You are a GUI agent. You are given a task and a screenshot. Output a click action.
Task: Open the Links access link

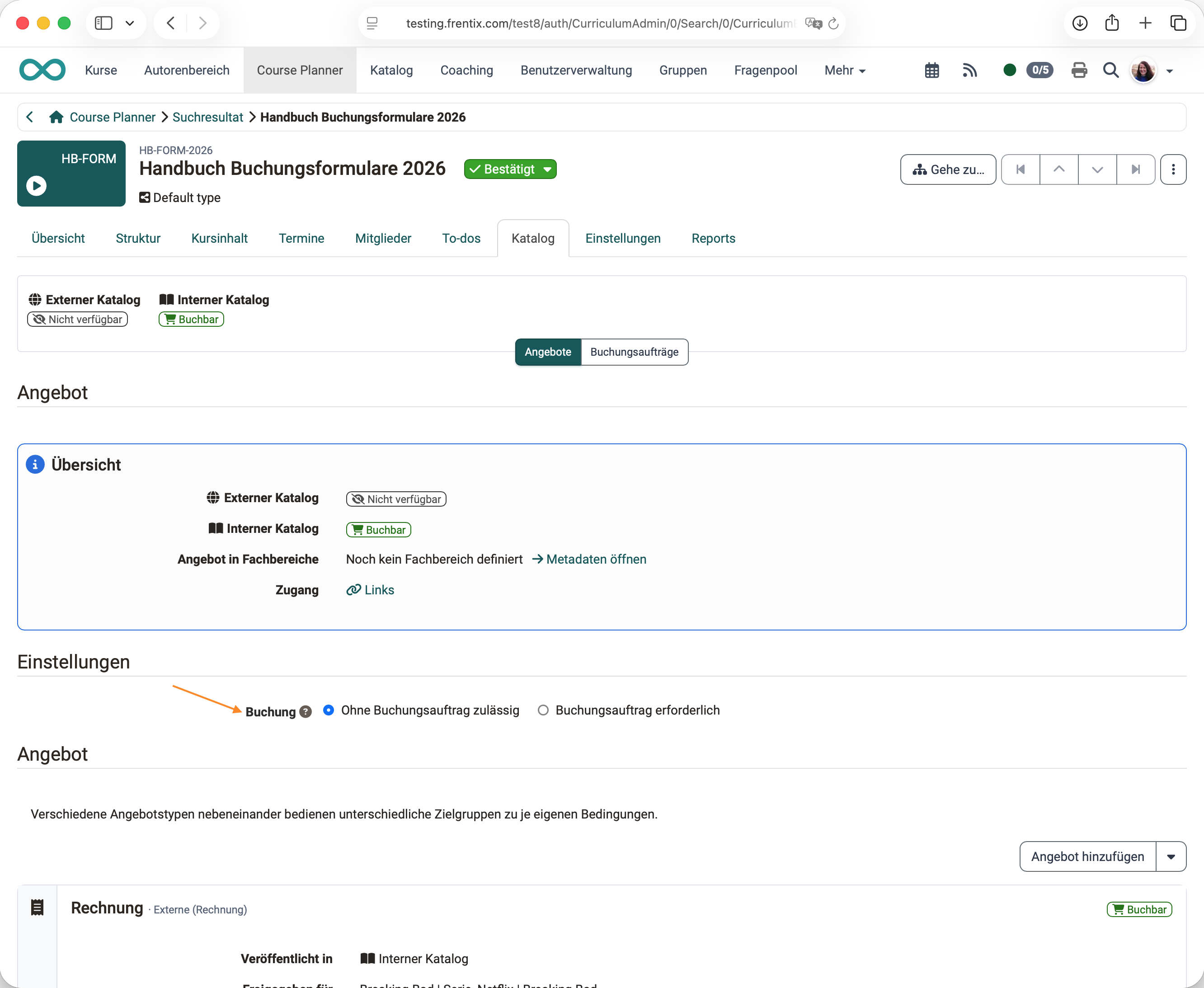(371, 590)
